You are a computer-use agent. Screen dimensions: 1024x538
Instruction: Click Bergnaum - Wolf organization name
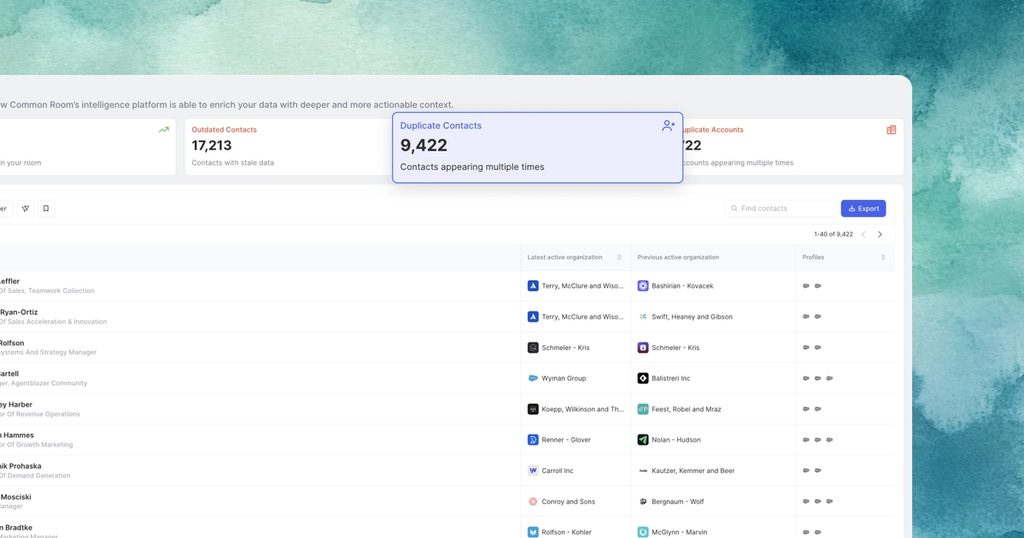678,501
